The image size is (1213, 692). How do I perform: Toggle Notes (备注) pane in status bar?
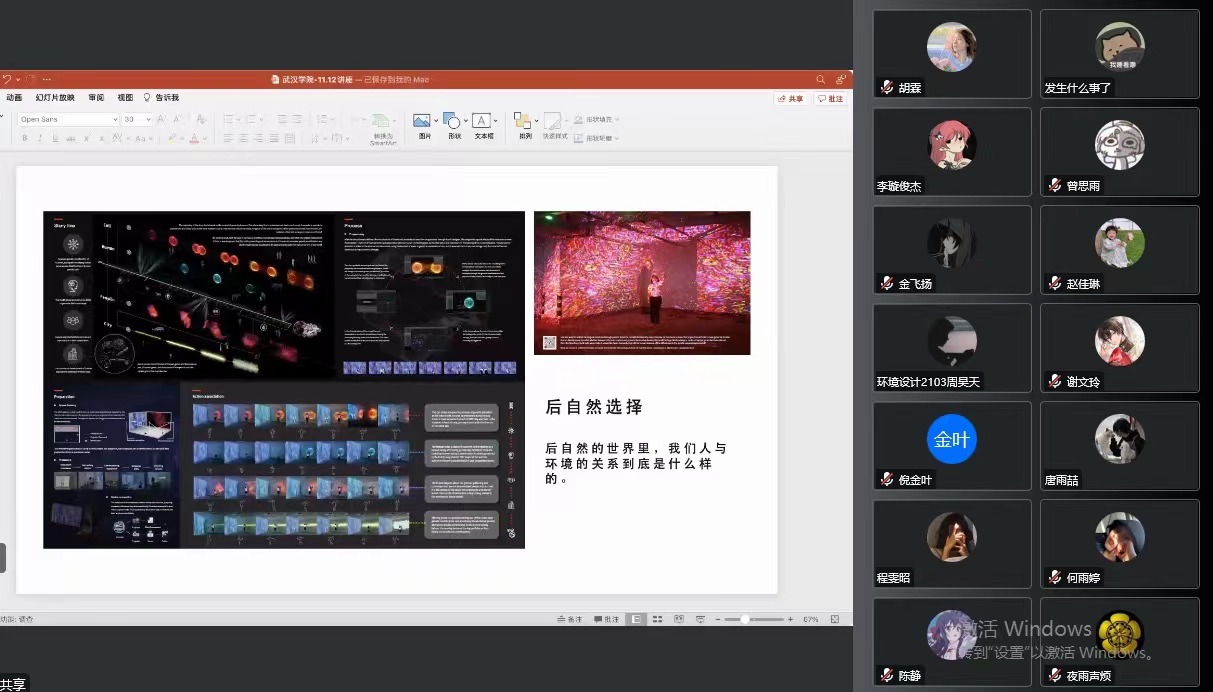[x=569, y=620]
